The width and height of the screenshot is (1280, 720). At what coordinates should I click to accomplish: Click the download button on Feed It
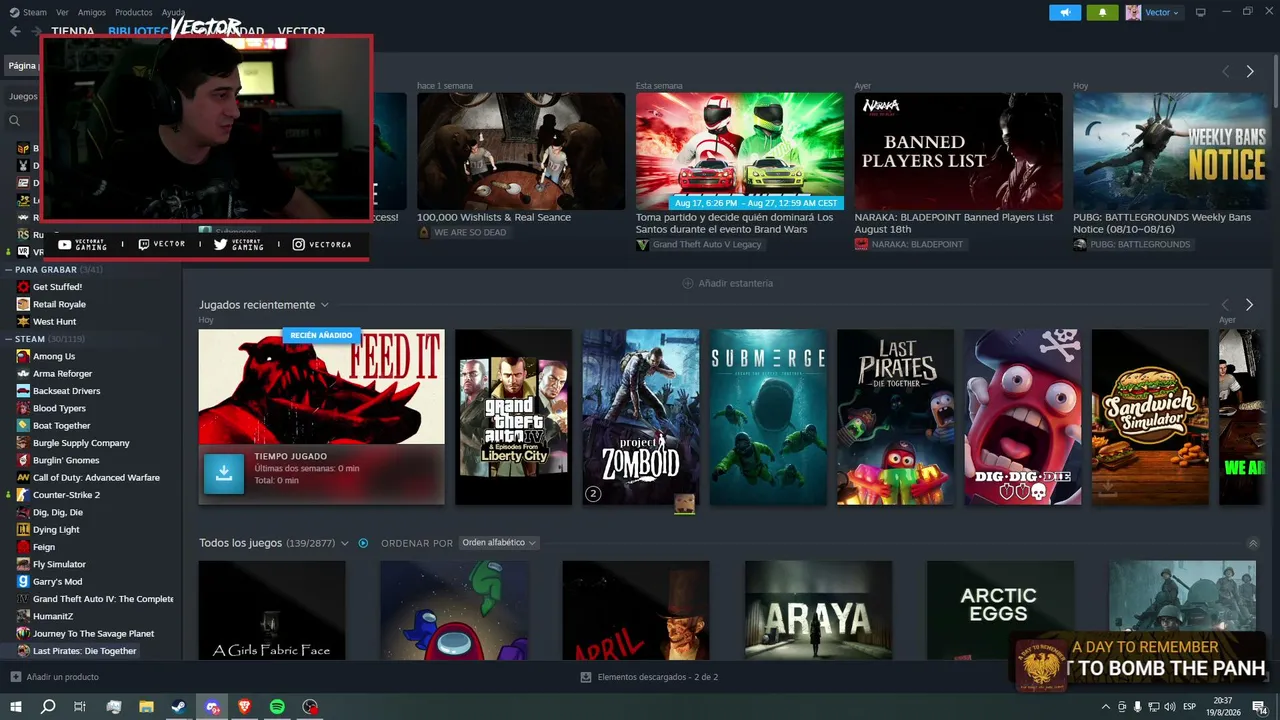click(224, 474)
